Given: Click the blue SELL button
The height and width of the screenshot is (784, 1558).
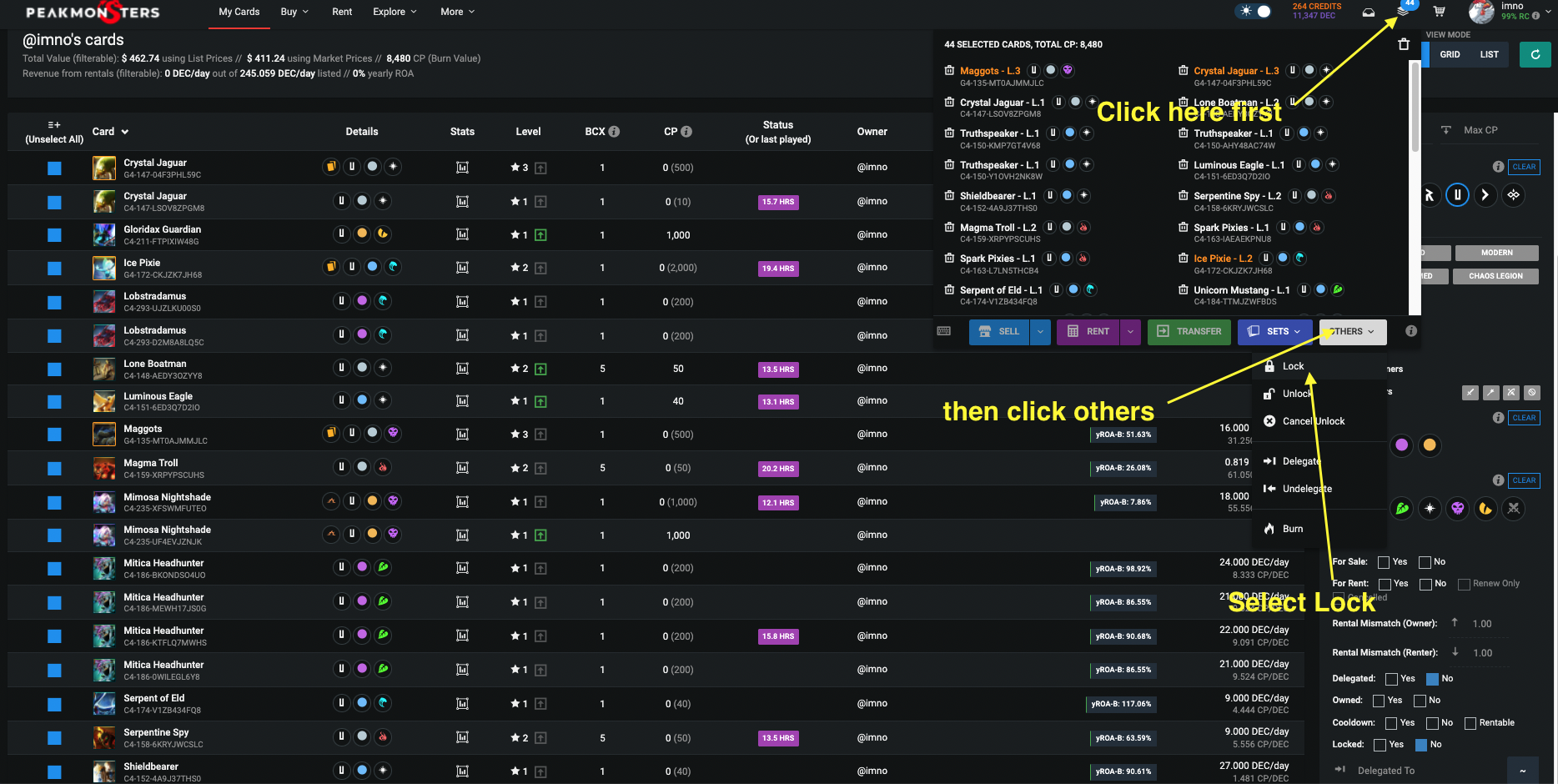Looking at the screenshot, I should click(x=999, y=332).
